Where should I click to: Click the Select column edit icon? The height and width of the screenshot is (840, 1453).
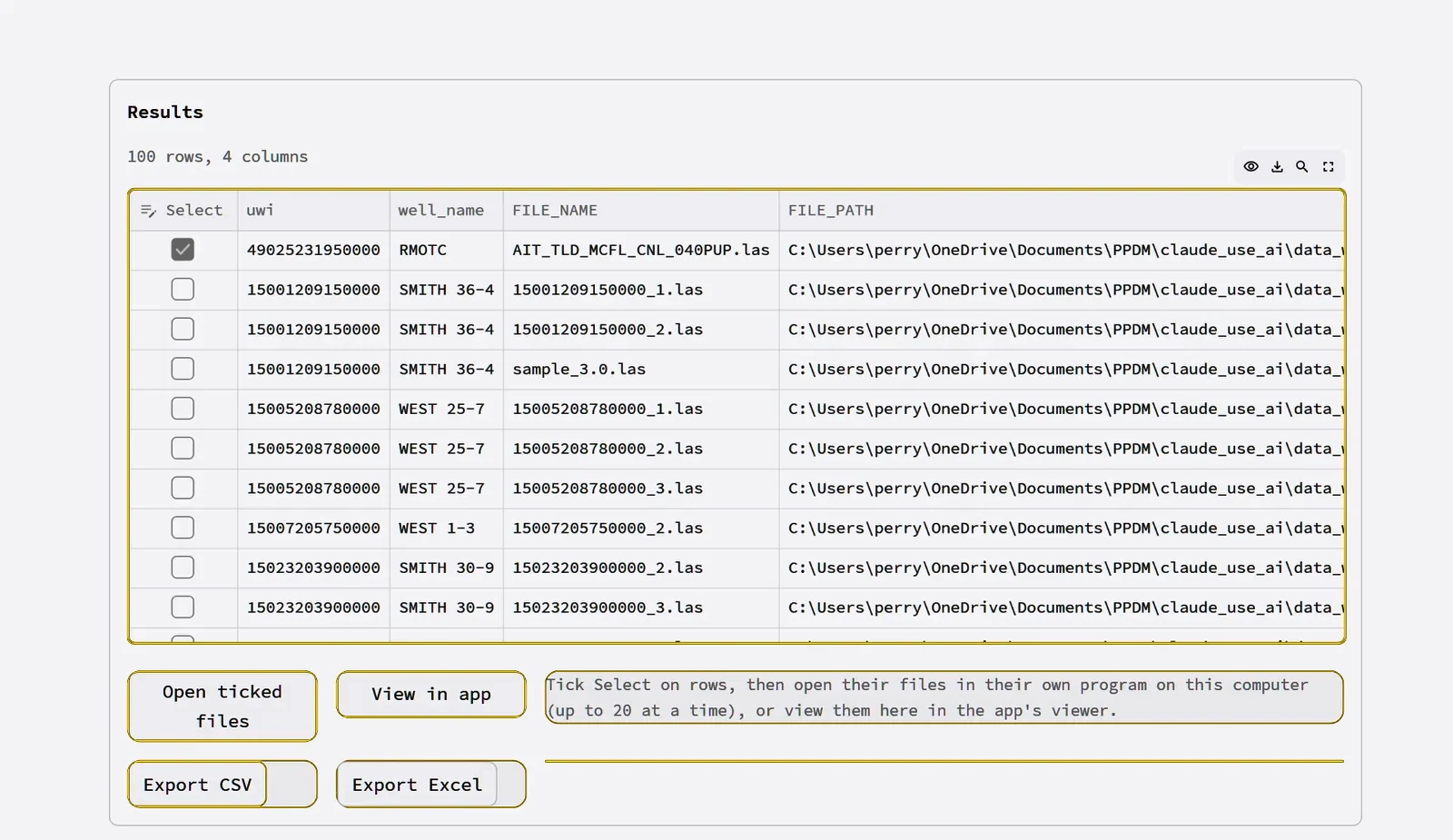coord(148,211)
